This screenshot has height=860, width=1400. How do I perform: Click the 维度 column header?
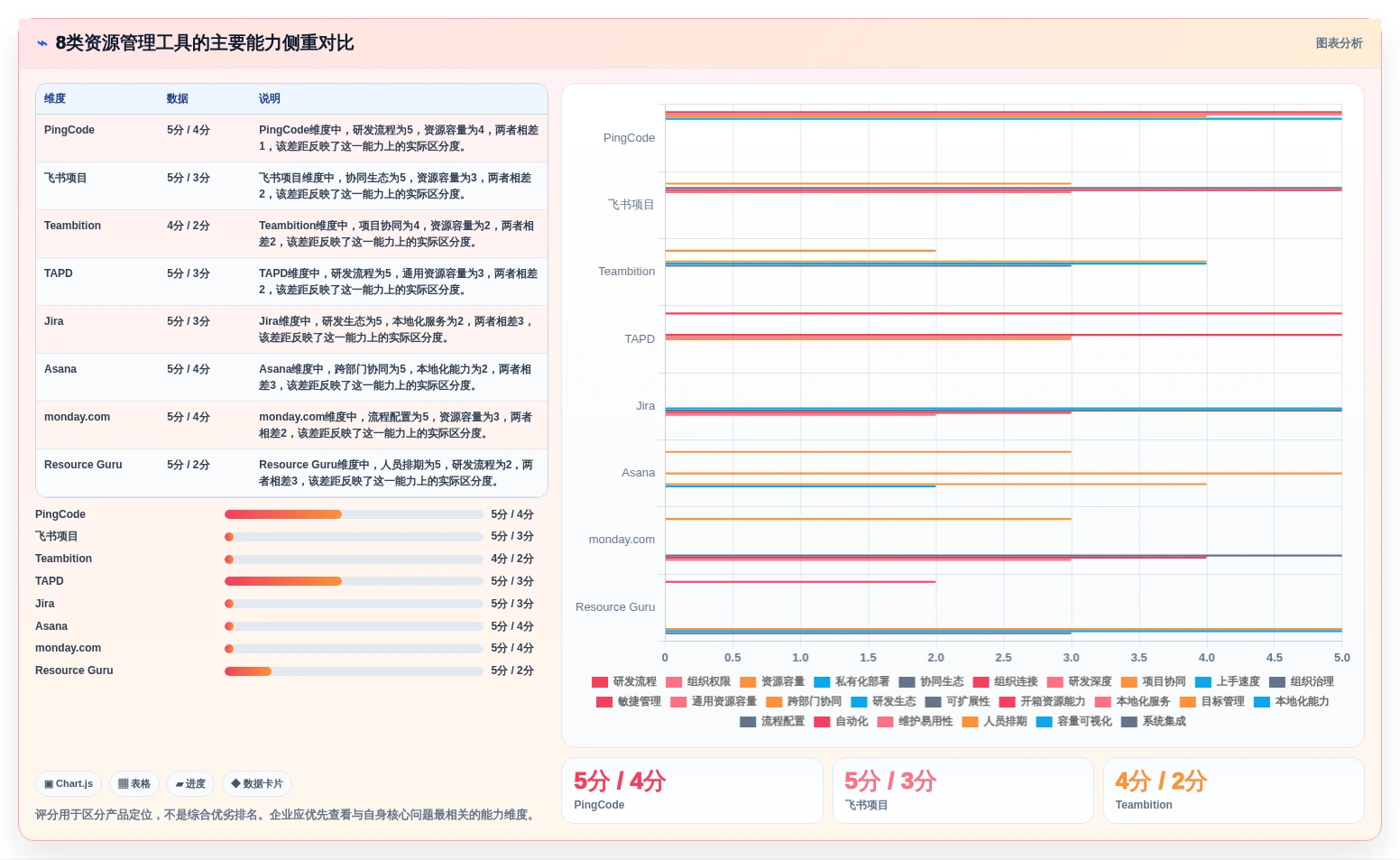(x=55, y=98)
